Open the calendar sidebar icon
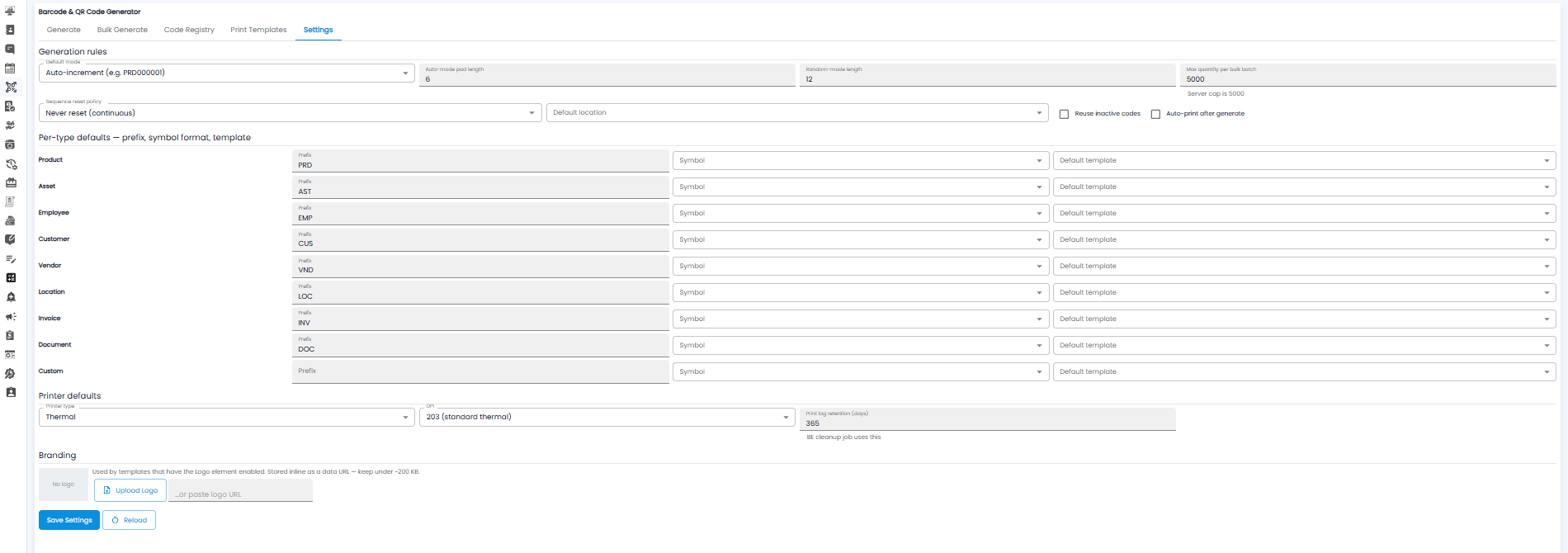The image size is (1568, 553). click(10, 69)
